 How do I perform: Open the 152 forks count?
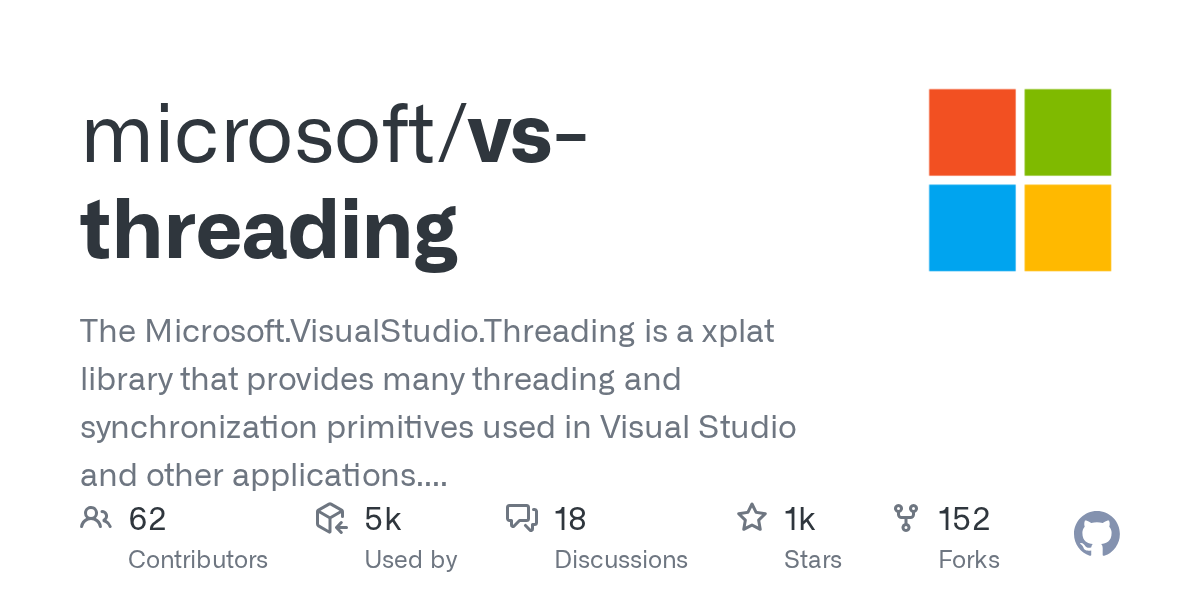(x=964, y=519)
